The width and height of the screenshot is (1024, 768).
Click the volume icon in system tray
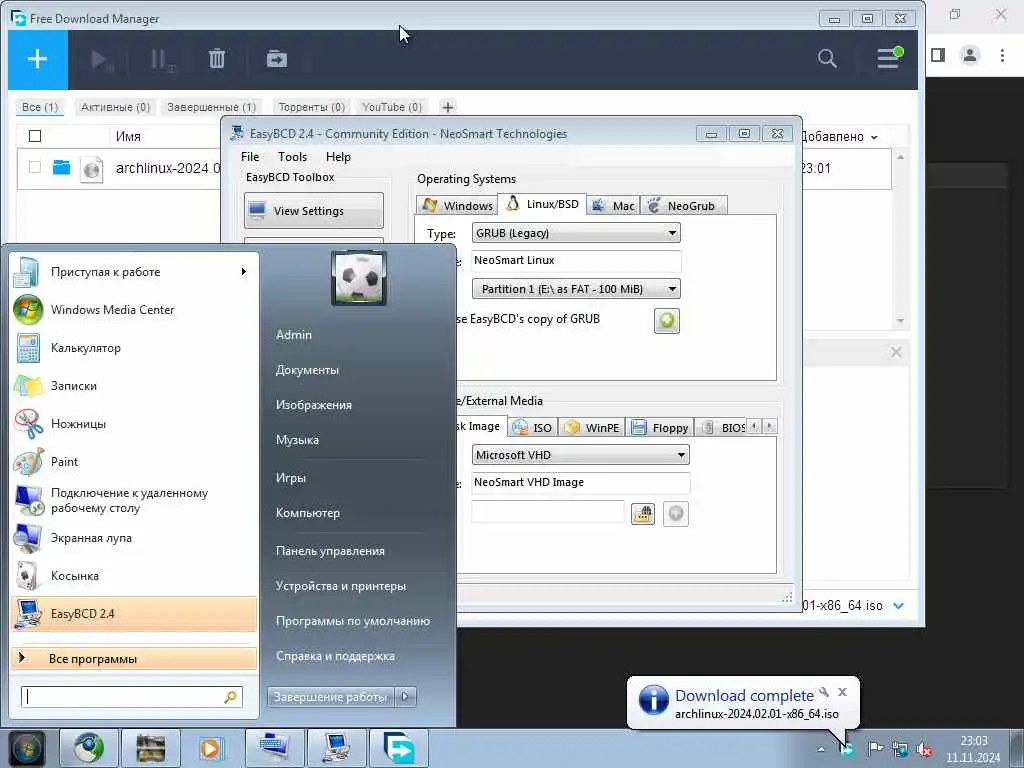924,749
